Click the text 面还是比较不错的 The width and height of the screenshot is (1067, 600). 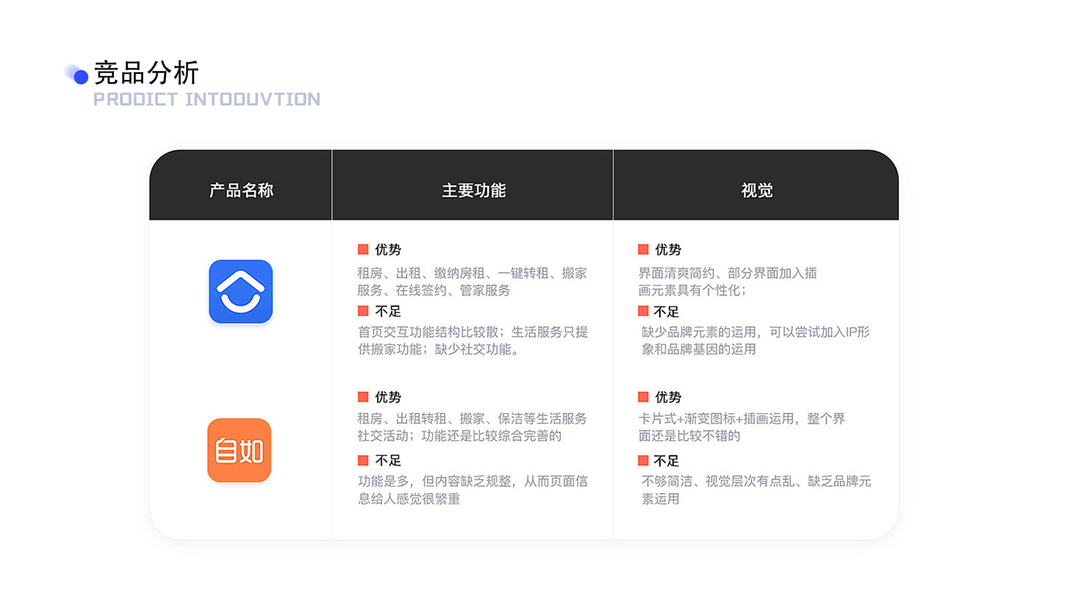(689, 435)
